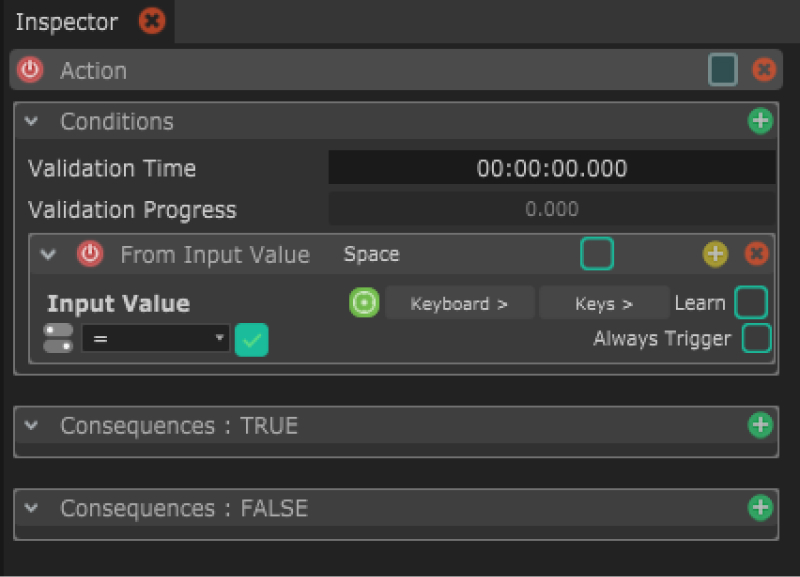
Task: Toggle the switch icon under Input Value
Action: coord(58,338)
